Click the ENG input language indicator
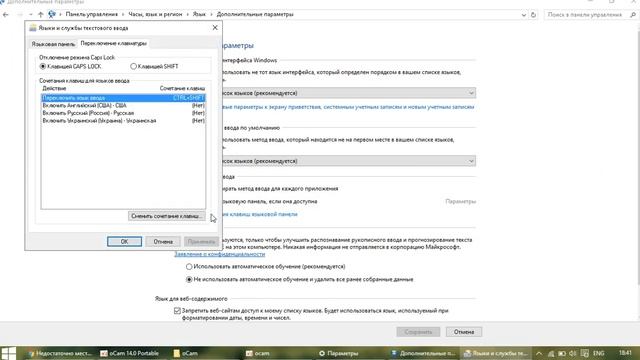640x360 pixels. (599, 353)
